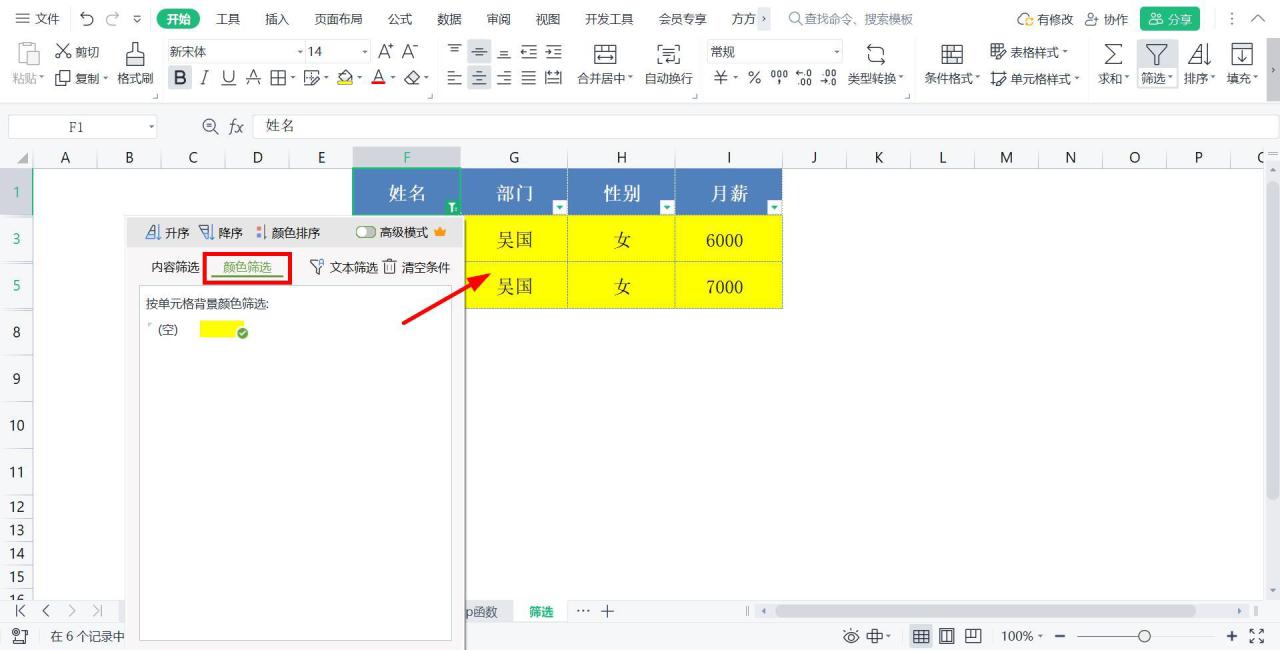Click the Fill (填充) icon
The image size is (1280, 650).
[x=1242, y=55]
